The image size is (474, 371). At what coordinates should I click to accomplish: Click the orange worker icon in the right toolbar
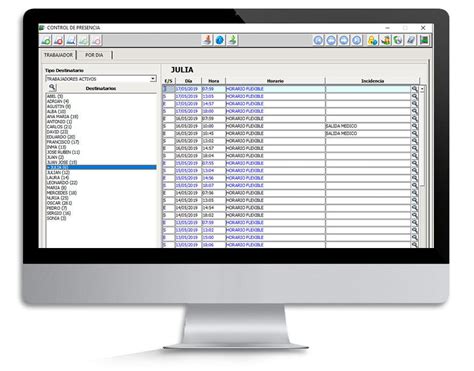pyautogui.click(x=385, y=40)
